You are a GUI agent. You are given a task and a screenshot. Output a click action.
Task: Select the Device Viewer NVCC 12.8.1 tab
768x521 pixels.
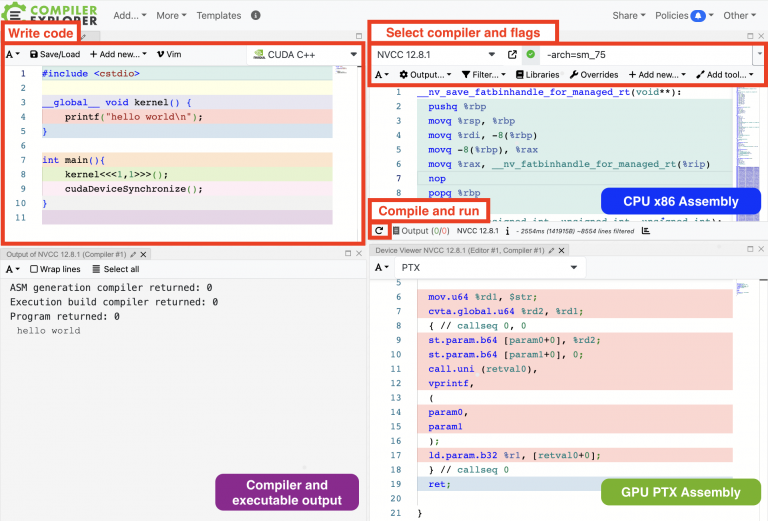point(459,250)
